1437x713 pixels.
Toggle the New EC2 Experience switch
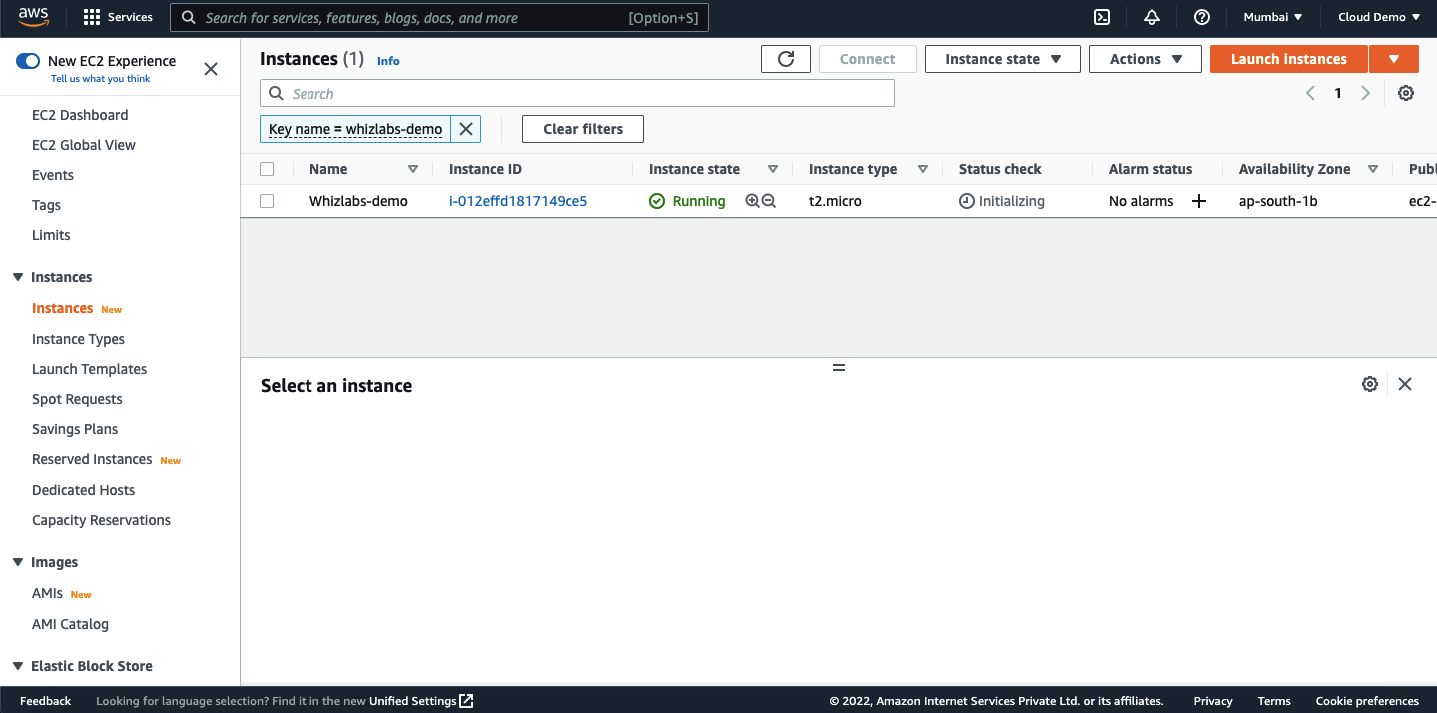tap(28, 61)
